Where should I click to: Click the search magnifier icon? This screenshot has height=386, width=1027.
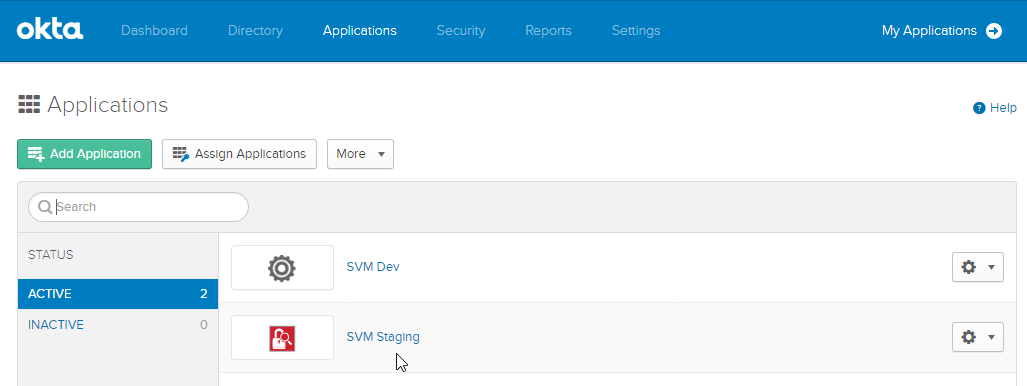pos(45,207)
